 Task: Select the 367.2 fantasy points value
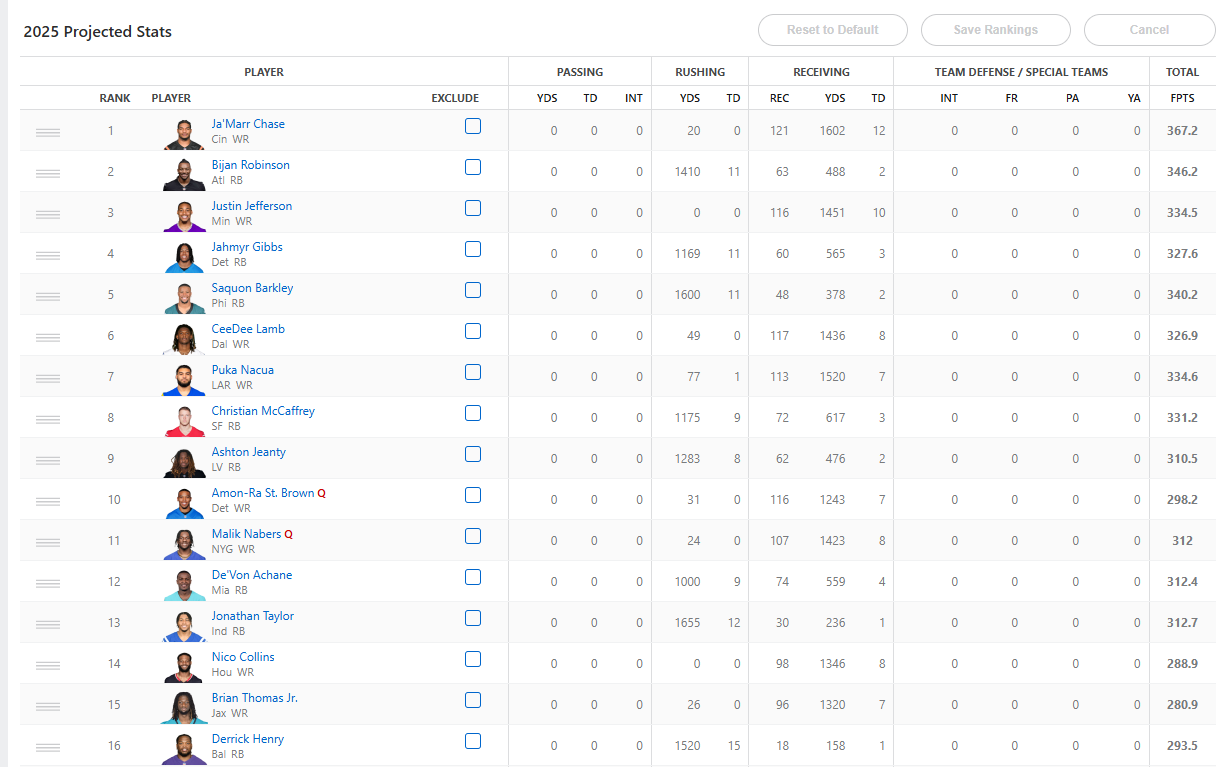[1182, 131]
